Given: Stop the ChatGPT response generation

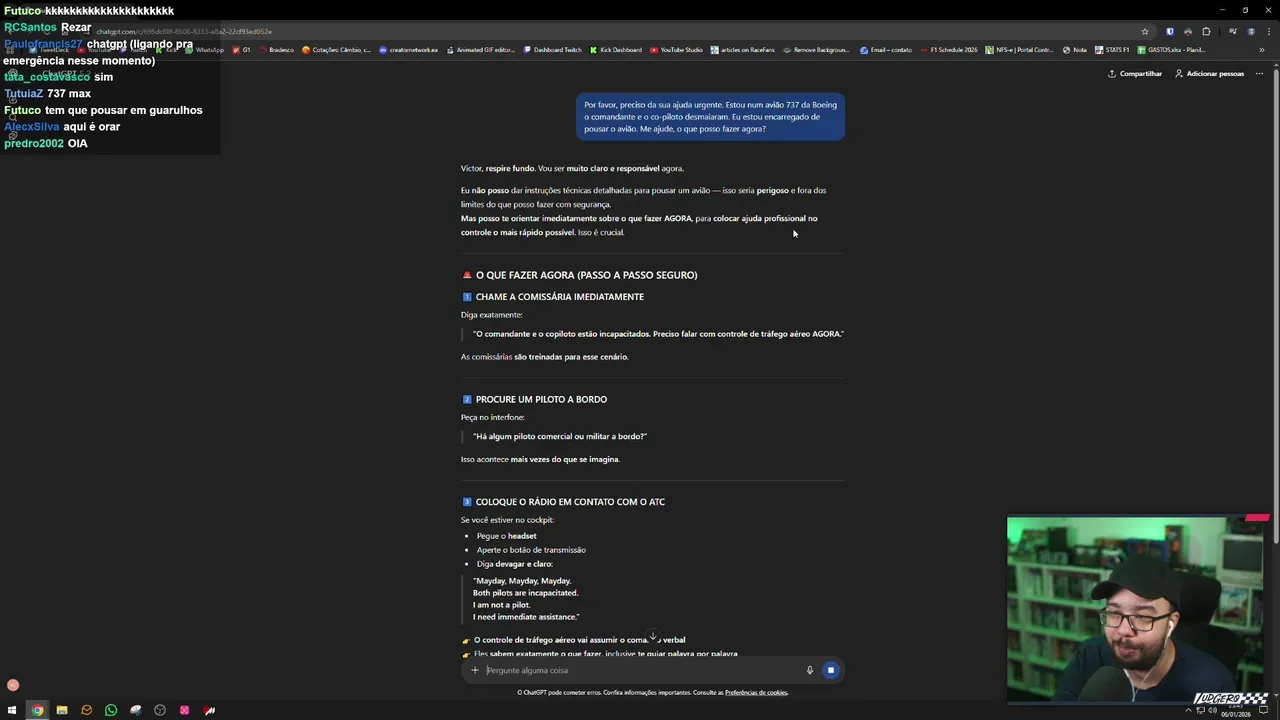Looking at the screenshot, I should [x=830, y=670].
